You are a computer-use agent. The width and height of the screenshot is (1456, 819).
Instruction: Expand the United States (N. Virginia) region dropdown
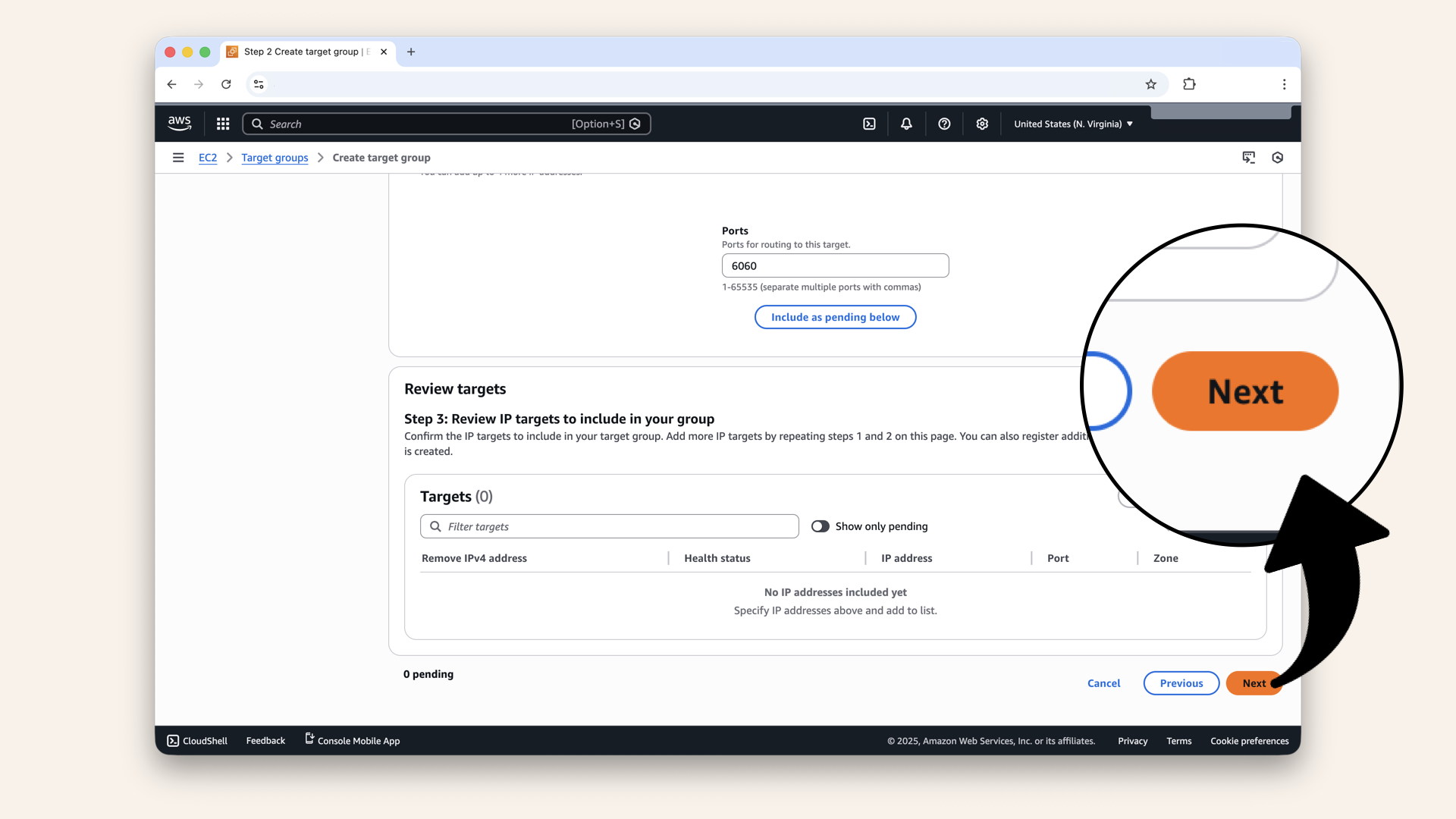click(x=1073, y=124)
